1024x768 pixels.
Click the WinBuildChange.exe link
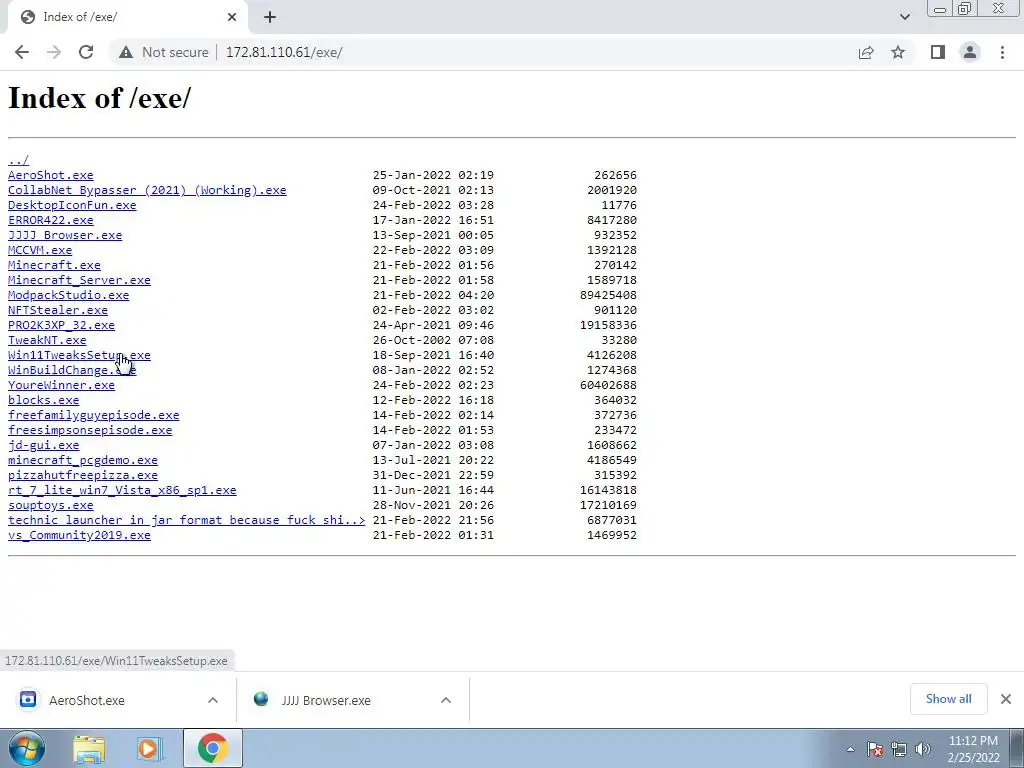point(72,370)
